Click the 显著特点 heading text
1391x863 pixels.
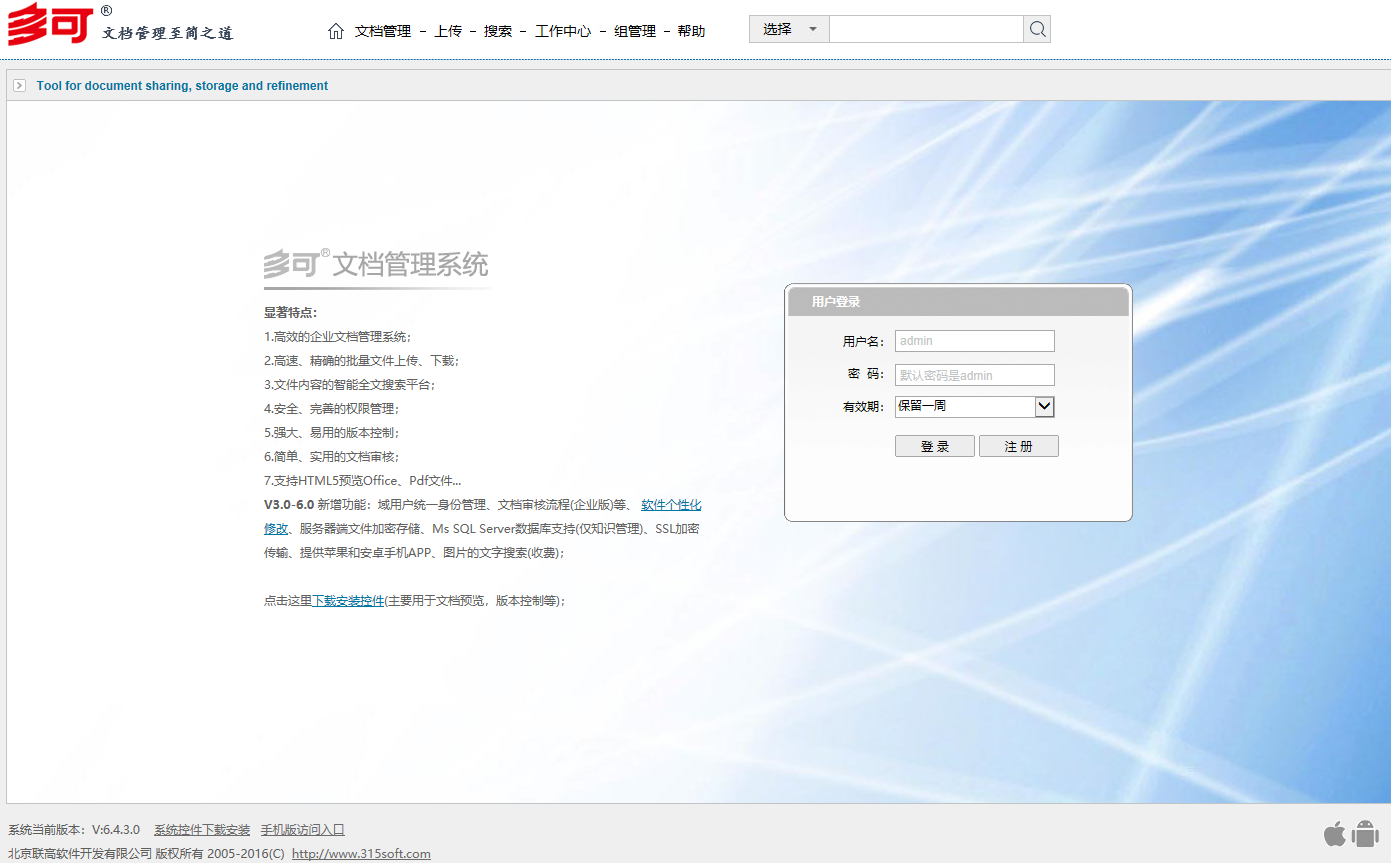[291, 313]
